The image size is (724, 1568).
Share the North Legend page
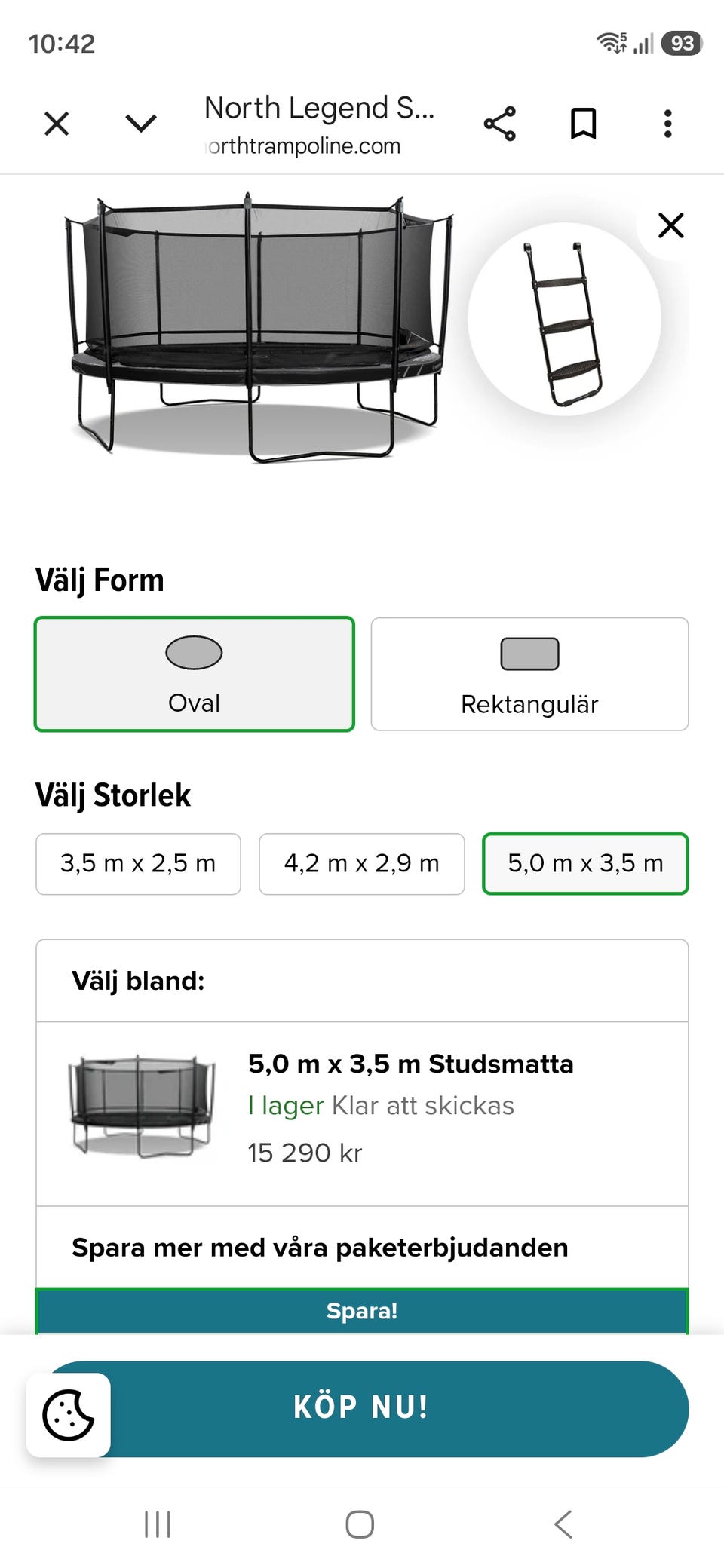click(499, 124)
